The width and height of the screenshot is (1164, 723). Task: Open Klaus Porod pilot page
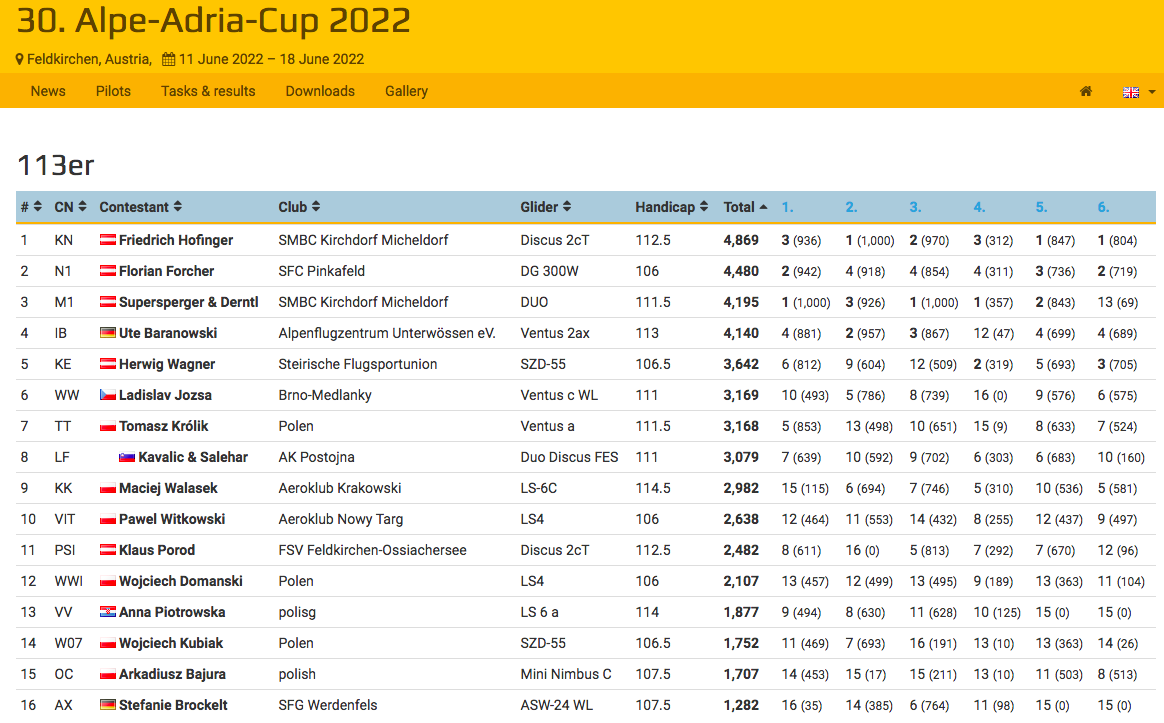click(x=157, y=550)
